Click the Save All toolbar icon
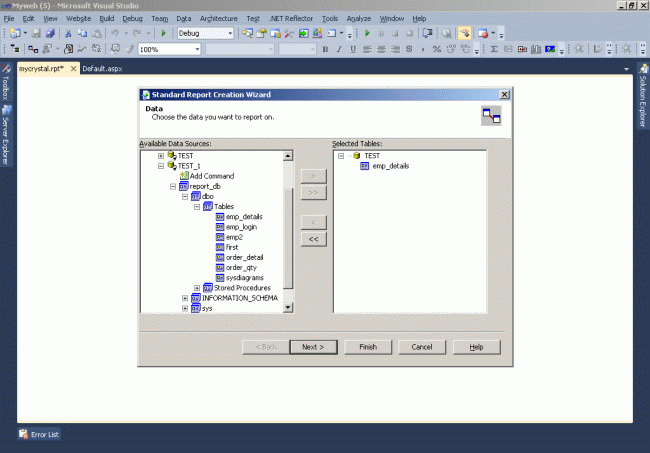This screenshot has height=453, width=650. click(50, 33)
